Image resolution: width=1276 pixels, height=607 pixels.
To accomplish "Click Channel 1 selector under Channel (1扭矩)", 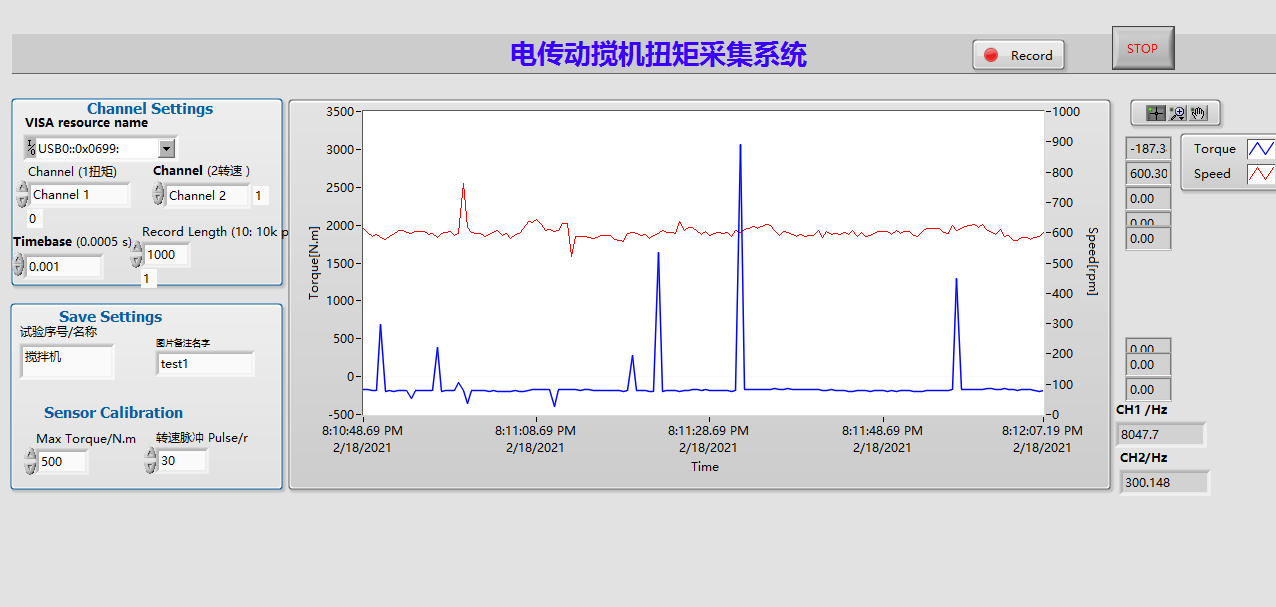I will 80,194.
